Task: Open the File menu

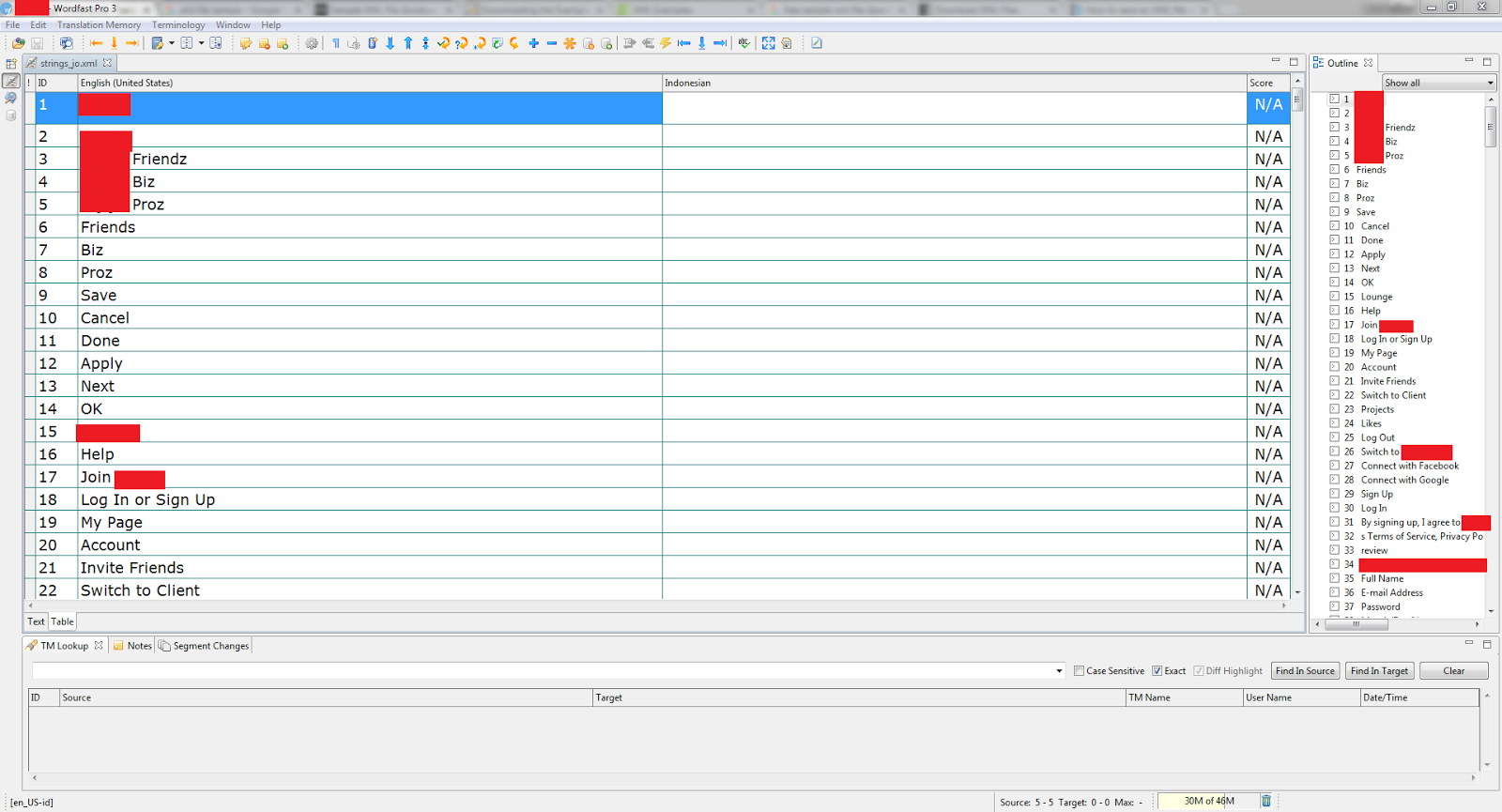Action: pos(12,25)
